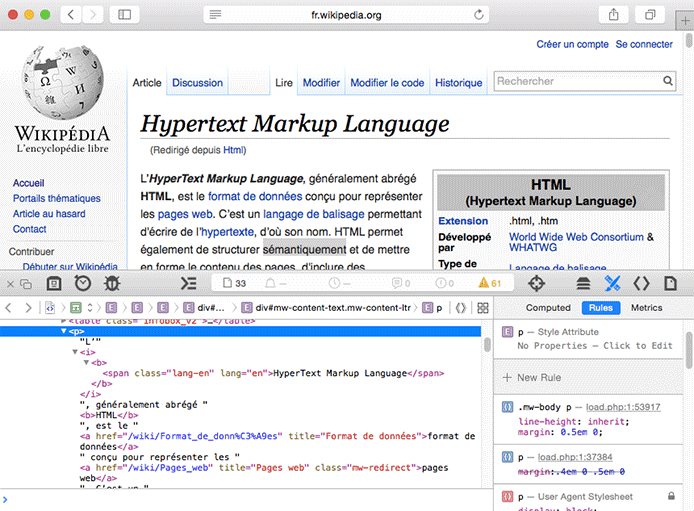
Task: Click 'No Properties — Click to Edit' text
Action: (x=595, y=346)
